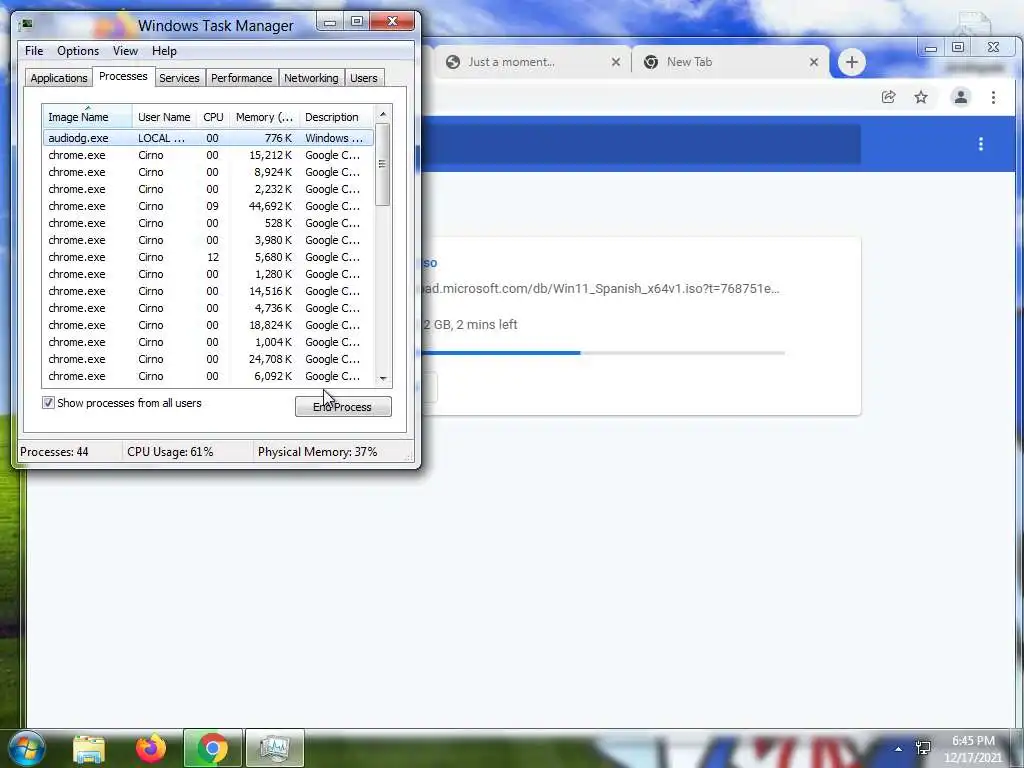This screenshot has width=1024, height=768.
Task: Launch Firefox from the taskbar
Action: (x=151, y=748)
